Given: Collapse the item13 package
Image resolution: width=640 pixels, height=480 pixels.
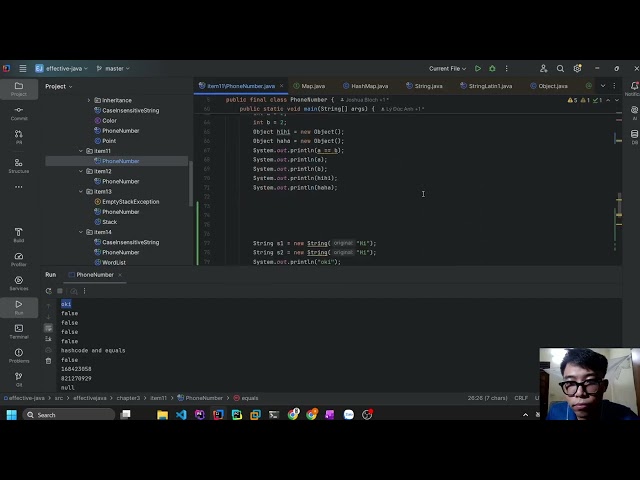Looking at the screenshot, I should pos(81,191).
